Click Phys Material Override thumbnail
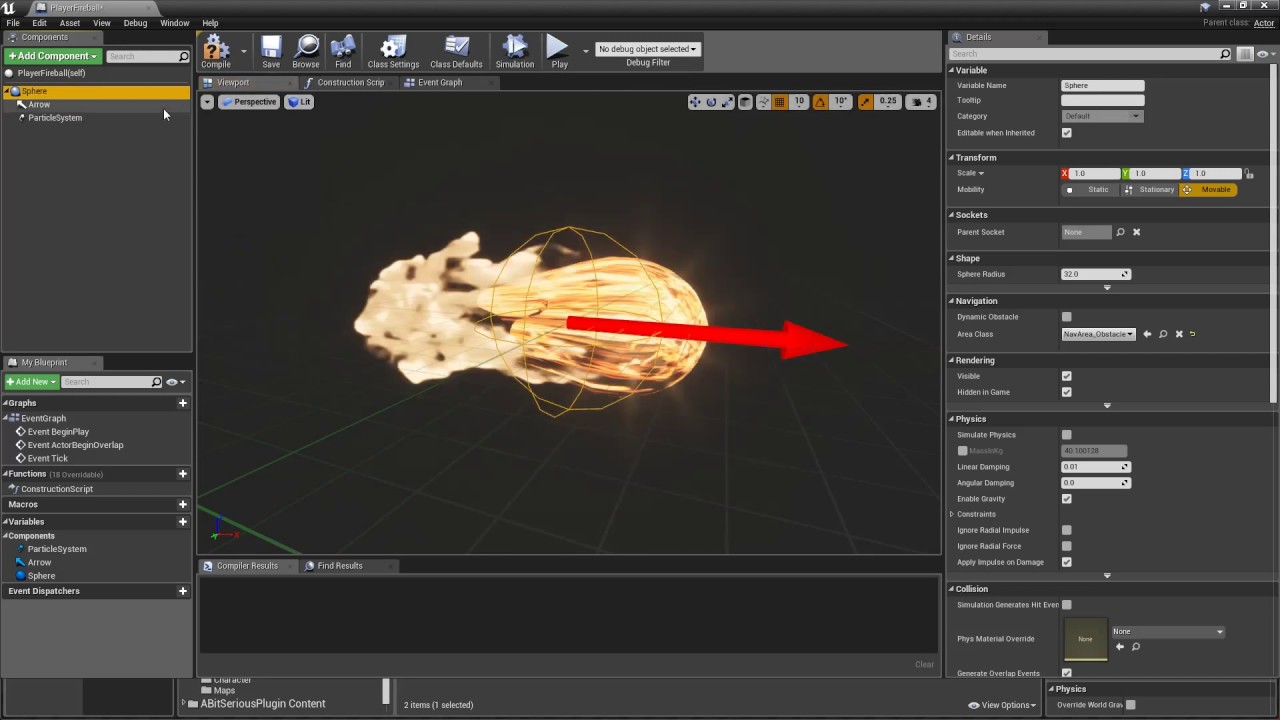The width and height of the screenshot is (1280, 720). click(1085, 639)
